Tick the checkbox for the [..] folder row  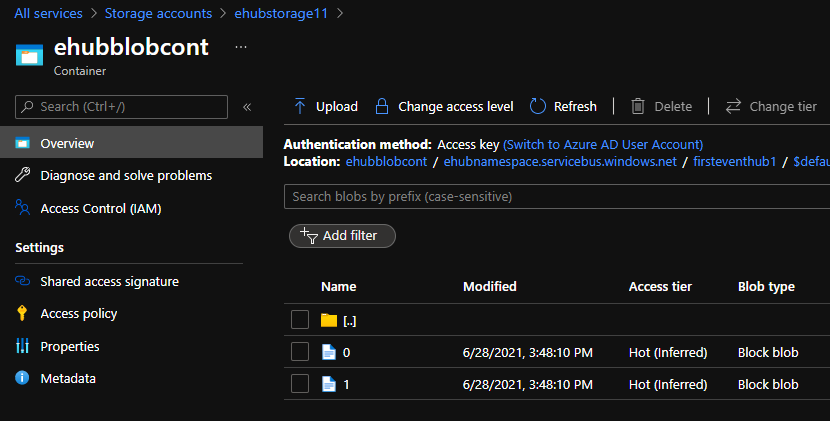click(x=300, y=320)
